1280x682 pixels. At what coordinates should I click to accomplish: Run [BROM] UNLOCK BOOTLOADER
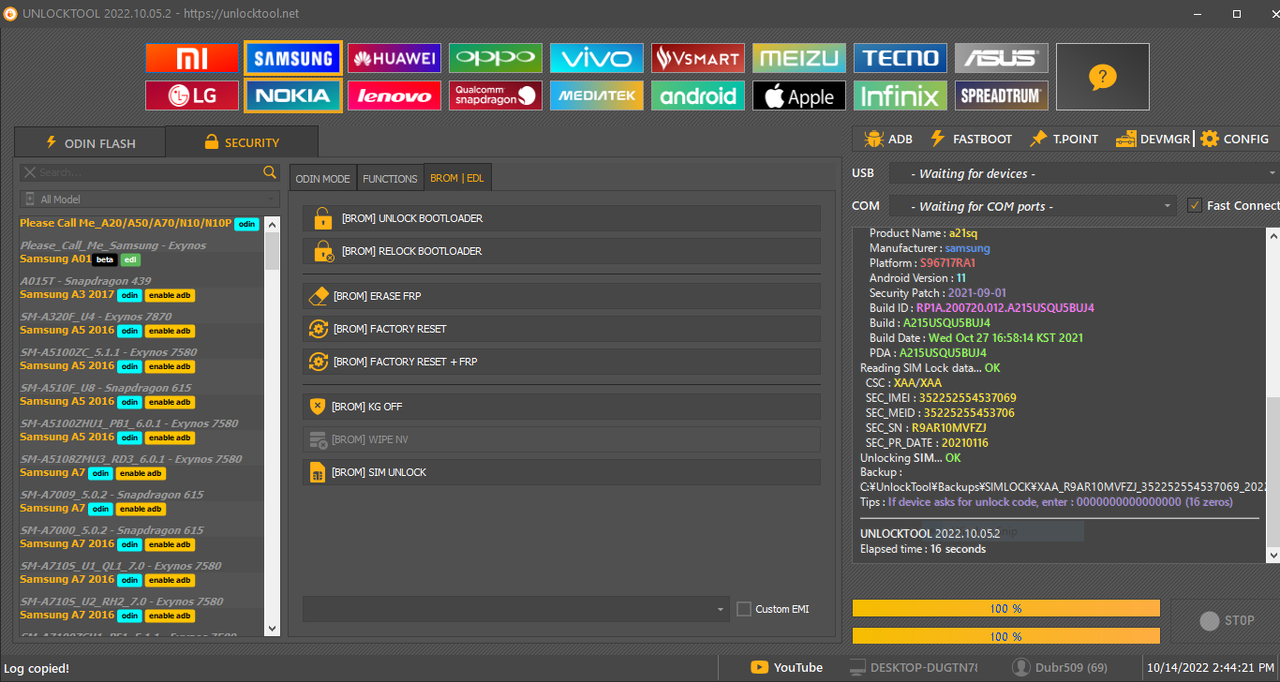[562, 218]
